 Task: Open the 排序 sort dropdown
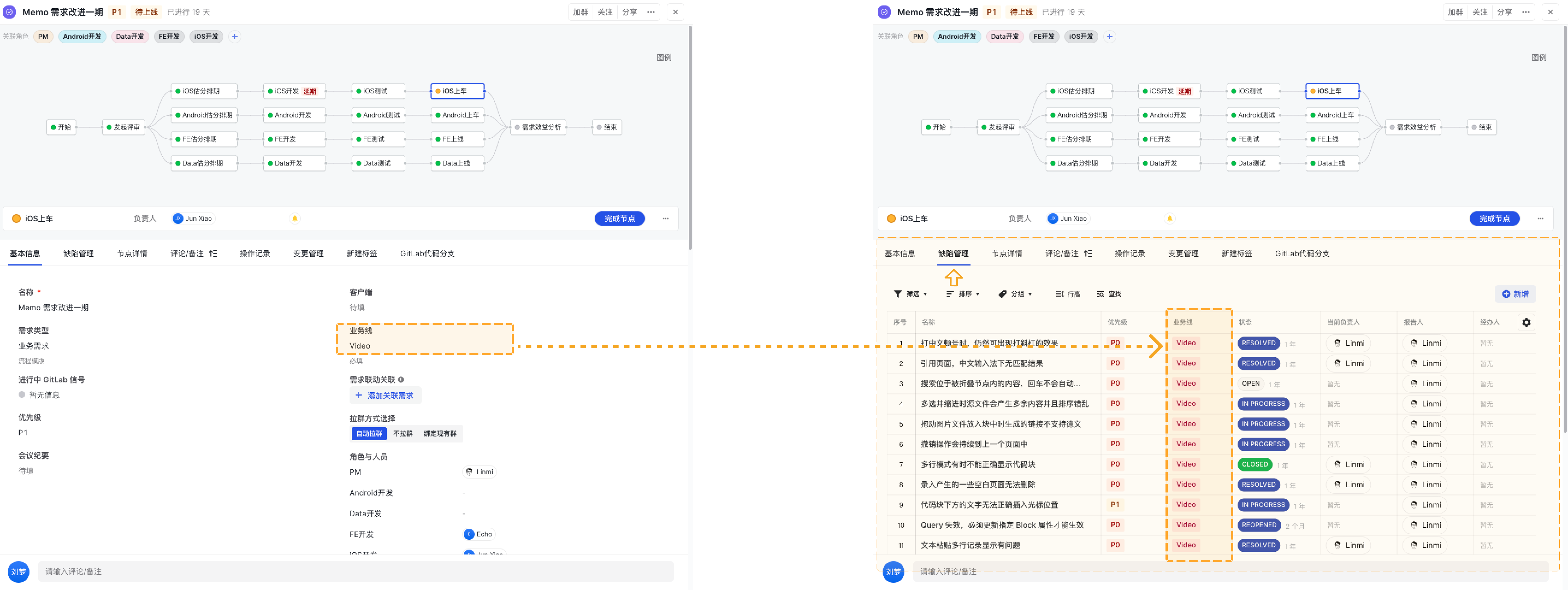click(x=962, y=294)
